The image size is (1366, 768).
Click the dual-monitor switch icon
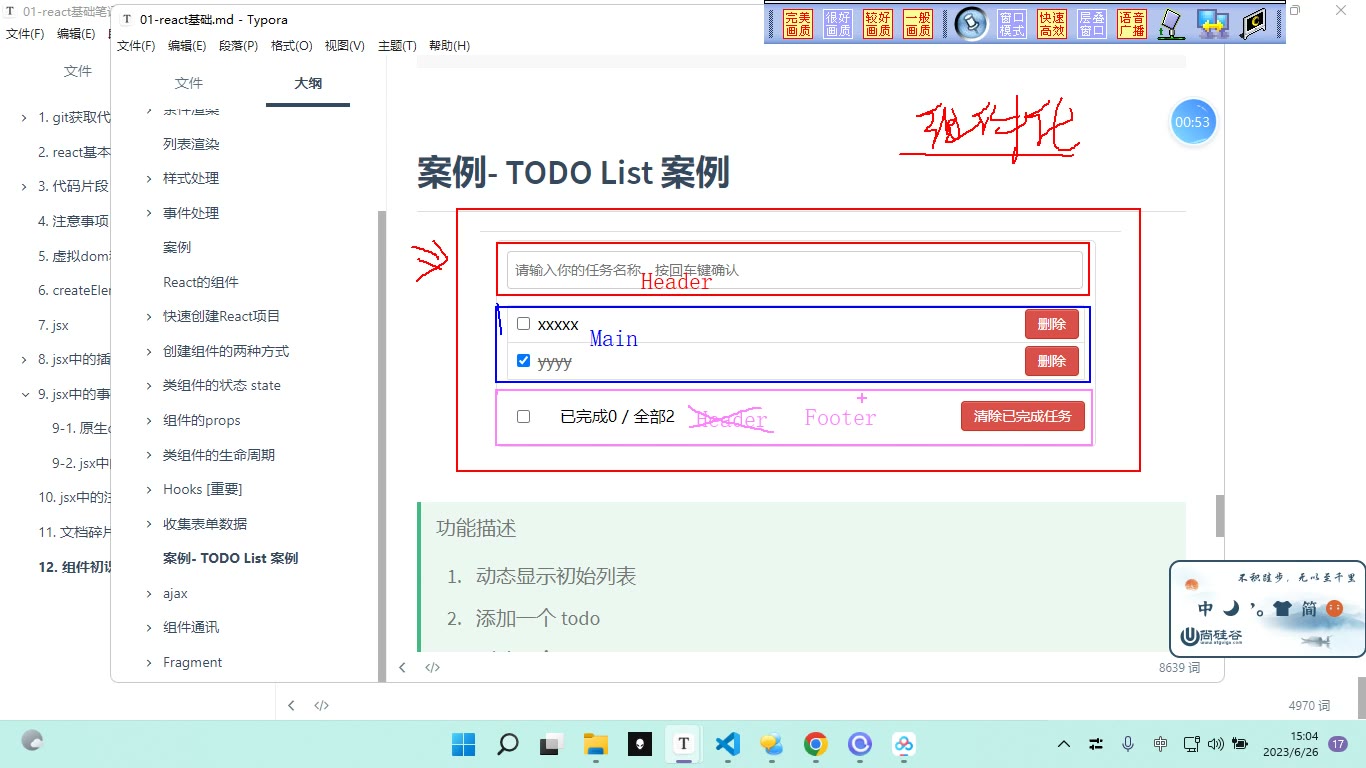pos(1213,24)
